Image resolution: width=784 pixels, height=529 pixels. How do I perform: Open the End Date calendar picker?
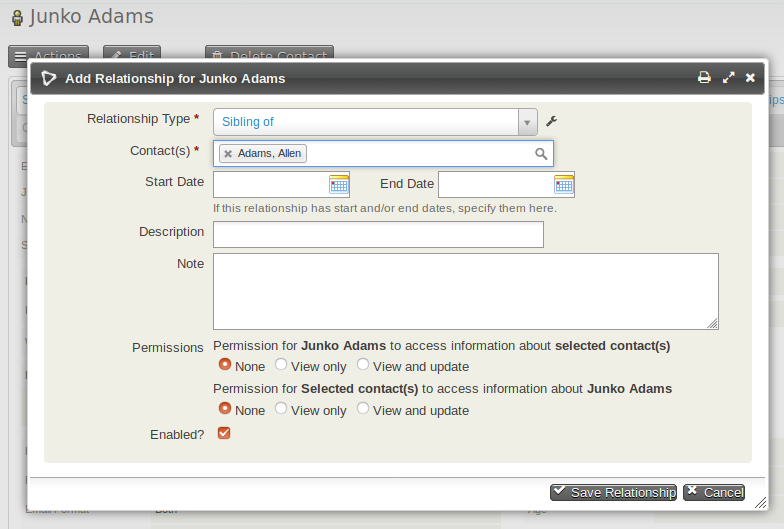564,184
